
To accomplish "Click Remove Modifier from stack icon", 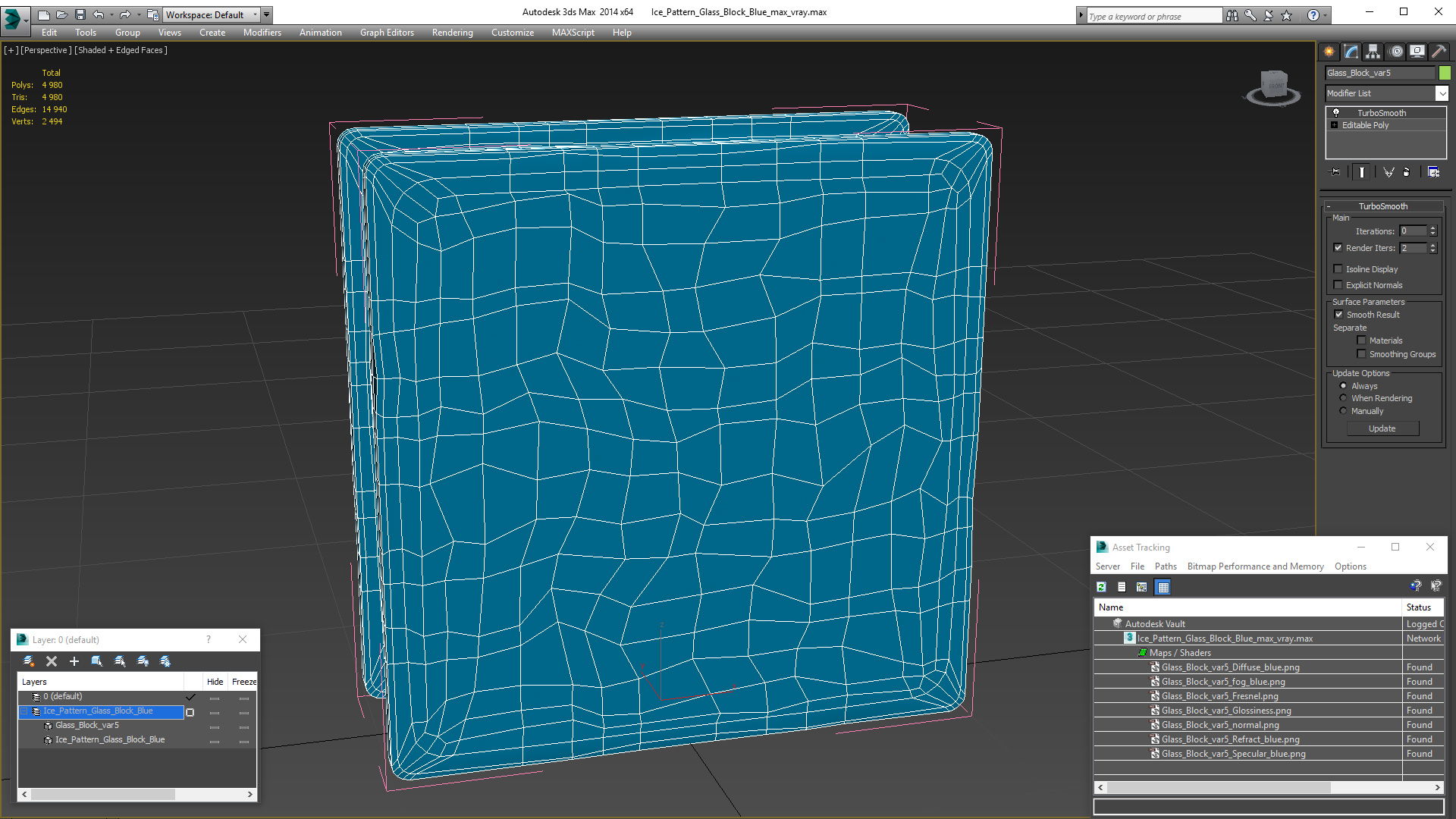I will point(1407,172).
